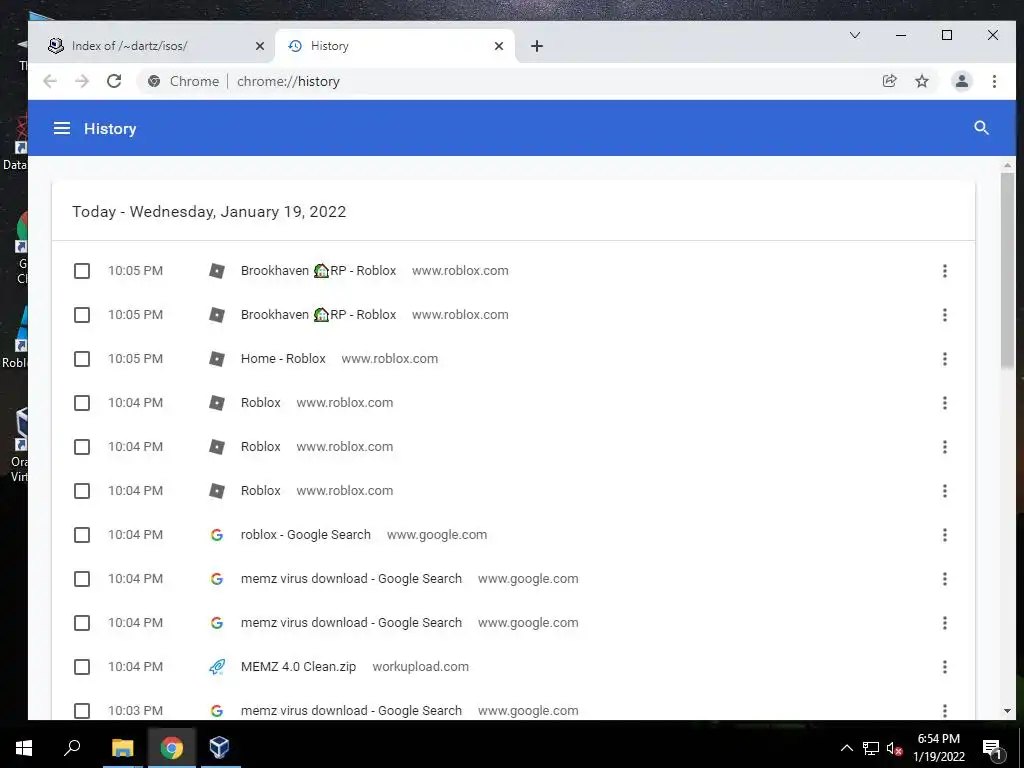The height and width of the screenshot is (768, 1024).
Task: Select the 10:03 PM memz virus download checkbox
Action: click(x=82, y=711)
